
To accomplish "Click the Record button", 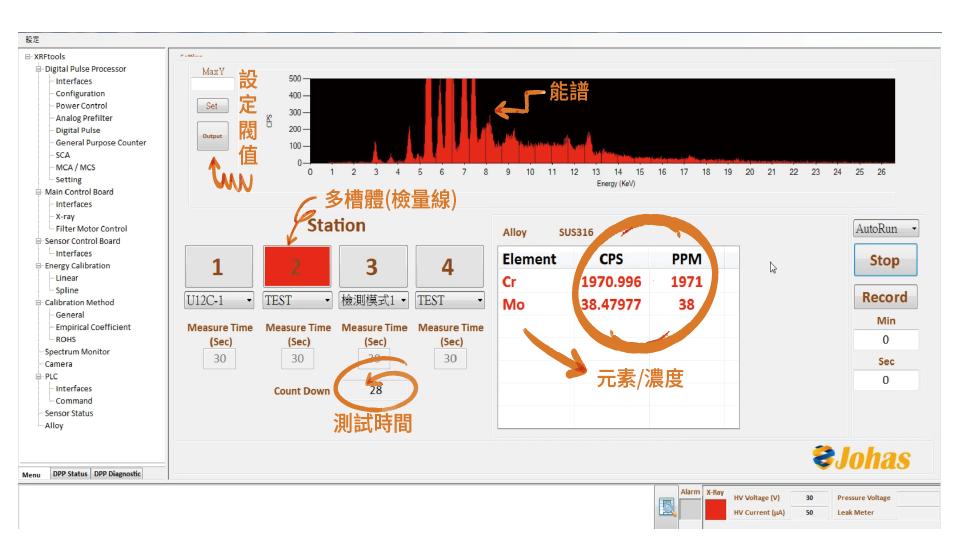I will (885, 297).
